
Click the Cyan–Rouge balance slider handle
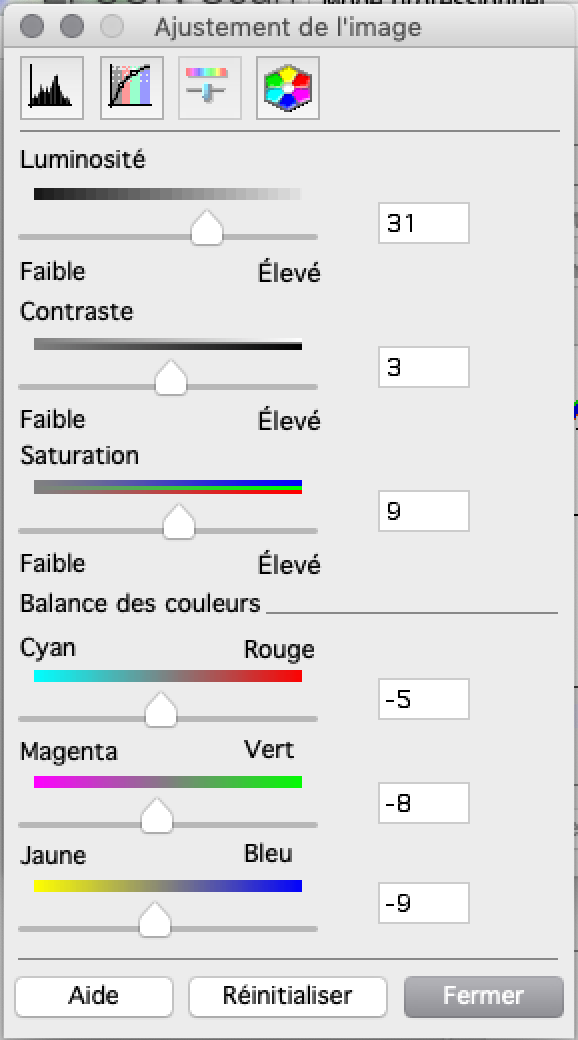(x=161, y=710)
